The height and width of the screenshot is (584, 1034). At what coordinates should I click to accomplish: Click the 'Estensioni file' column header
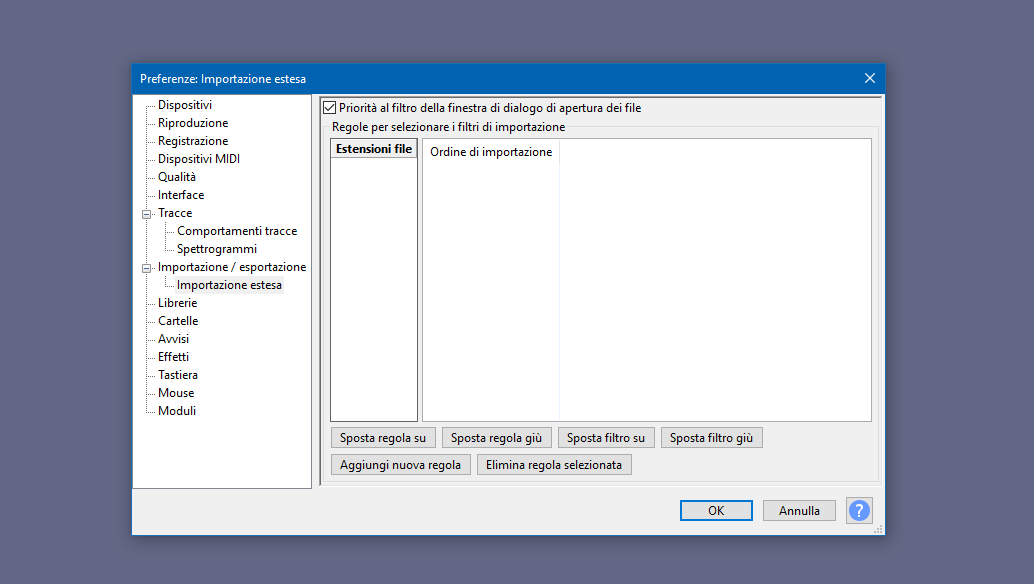[373, 148]
